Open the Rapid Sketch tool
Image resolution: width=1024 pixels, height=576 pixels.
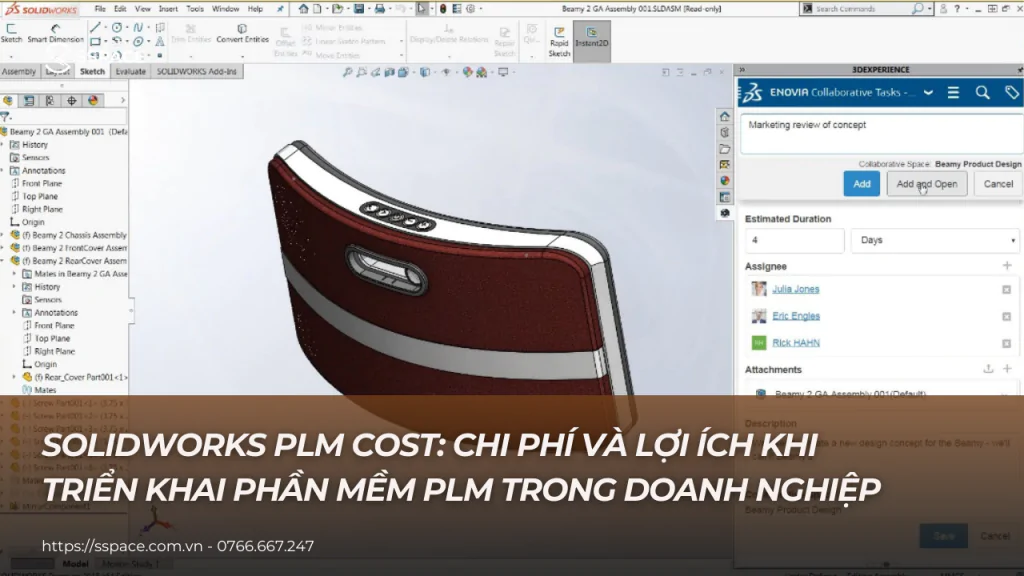(x=559, y=42)
